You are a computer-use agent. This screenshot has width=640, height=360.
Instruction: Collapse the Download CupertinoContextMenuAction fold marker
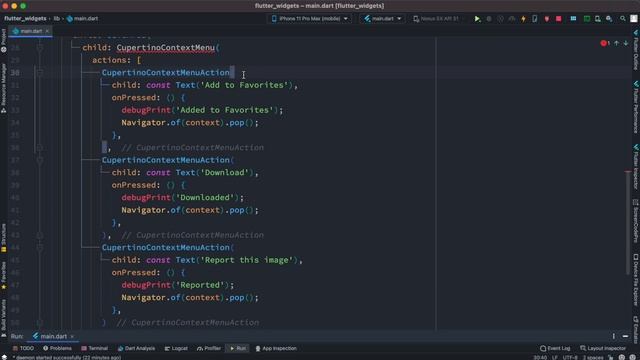click(x=40, y=160)
